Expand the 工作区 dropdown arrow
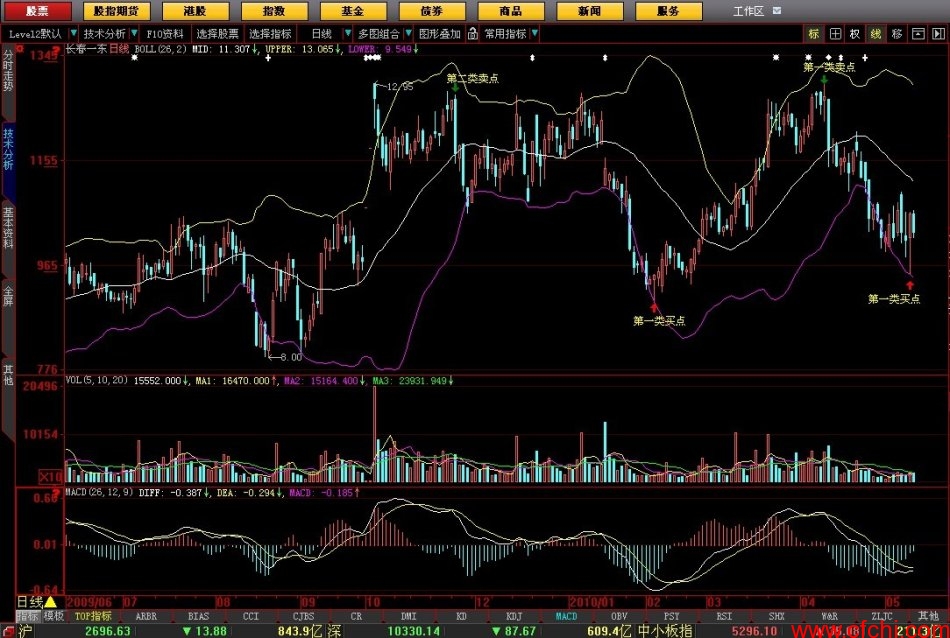This screenshot has width=950, height=638. (777, 11)
